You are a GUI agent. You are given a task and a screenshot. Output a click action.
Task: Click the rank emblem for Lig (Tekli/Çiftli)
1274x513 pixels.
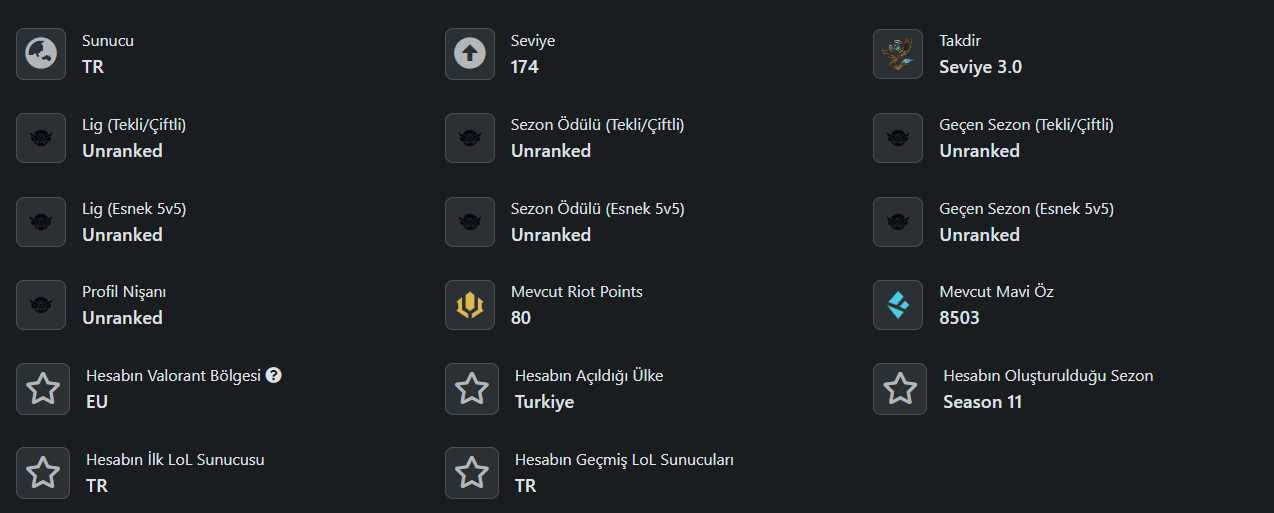[41, 138]
